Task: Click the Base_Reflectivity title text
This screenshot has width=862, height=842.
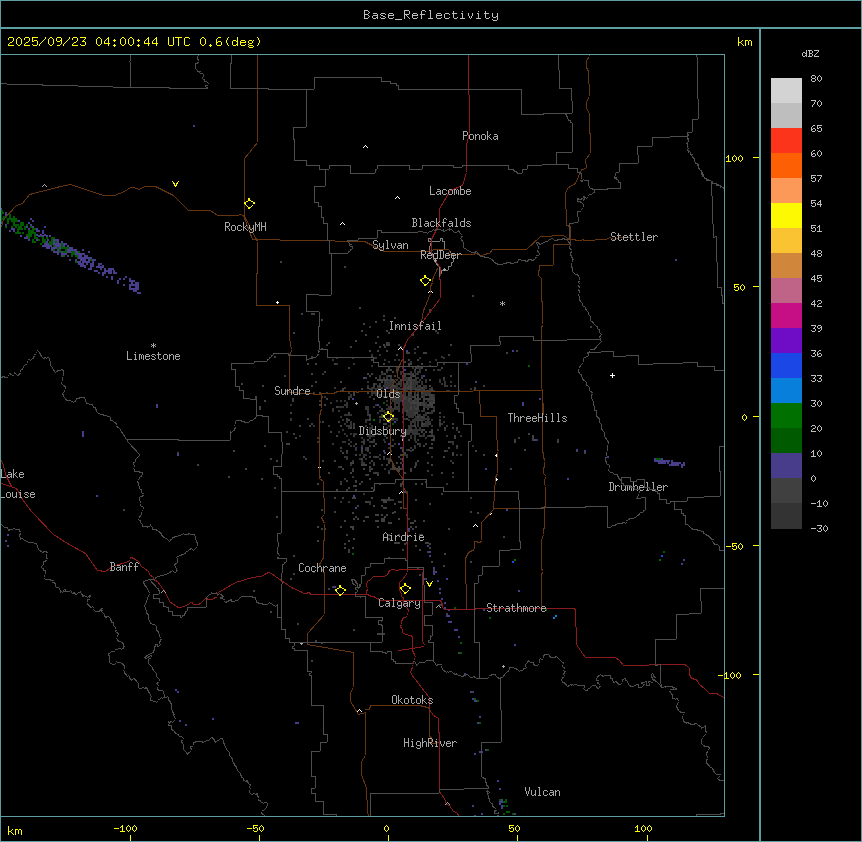Action: point(430,15)
